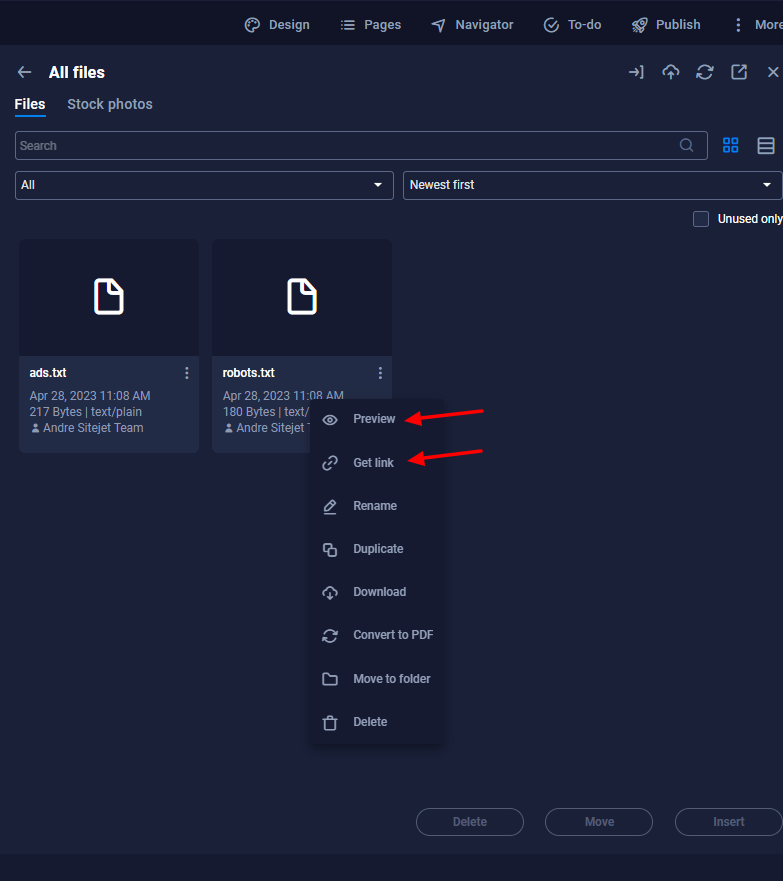Switch to list view
This screenshot has height=881, width=783.
766,146
